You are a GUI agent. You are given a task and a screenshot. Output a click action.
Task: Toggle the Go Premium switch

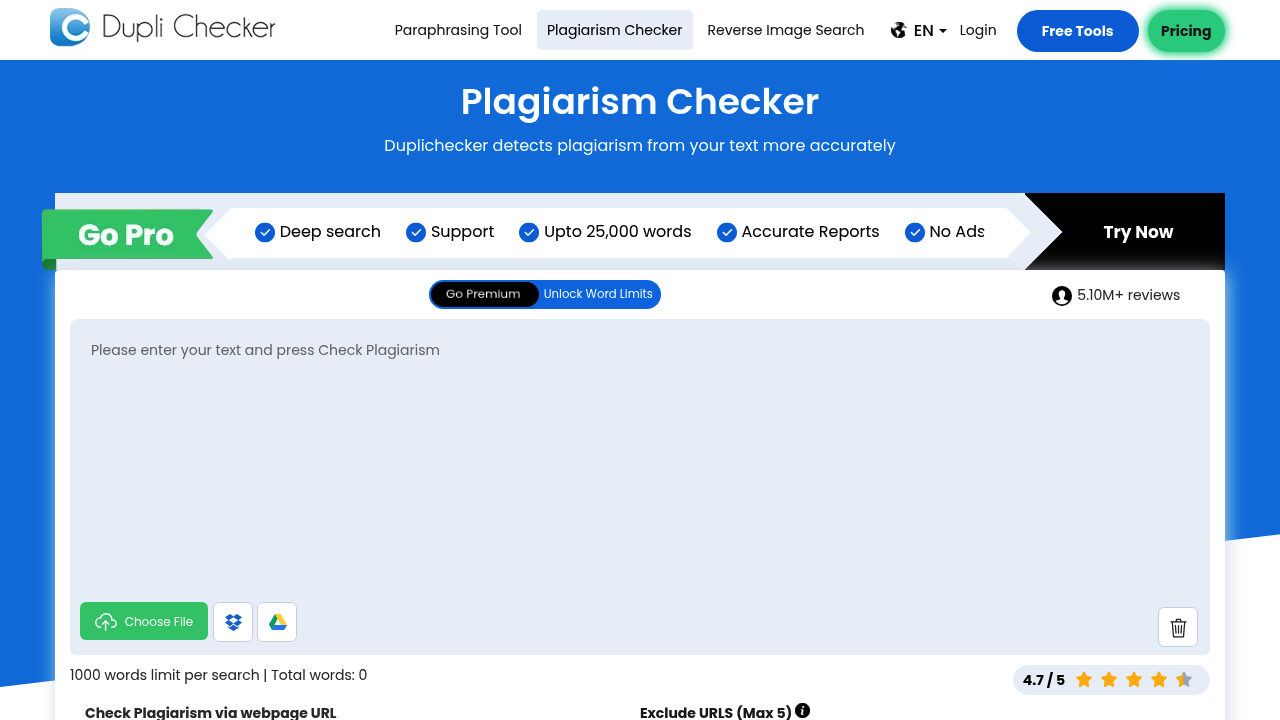pos(484,294)
